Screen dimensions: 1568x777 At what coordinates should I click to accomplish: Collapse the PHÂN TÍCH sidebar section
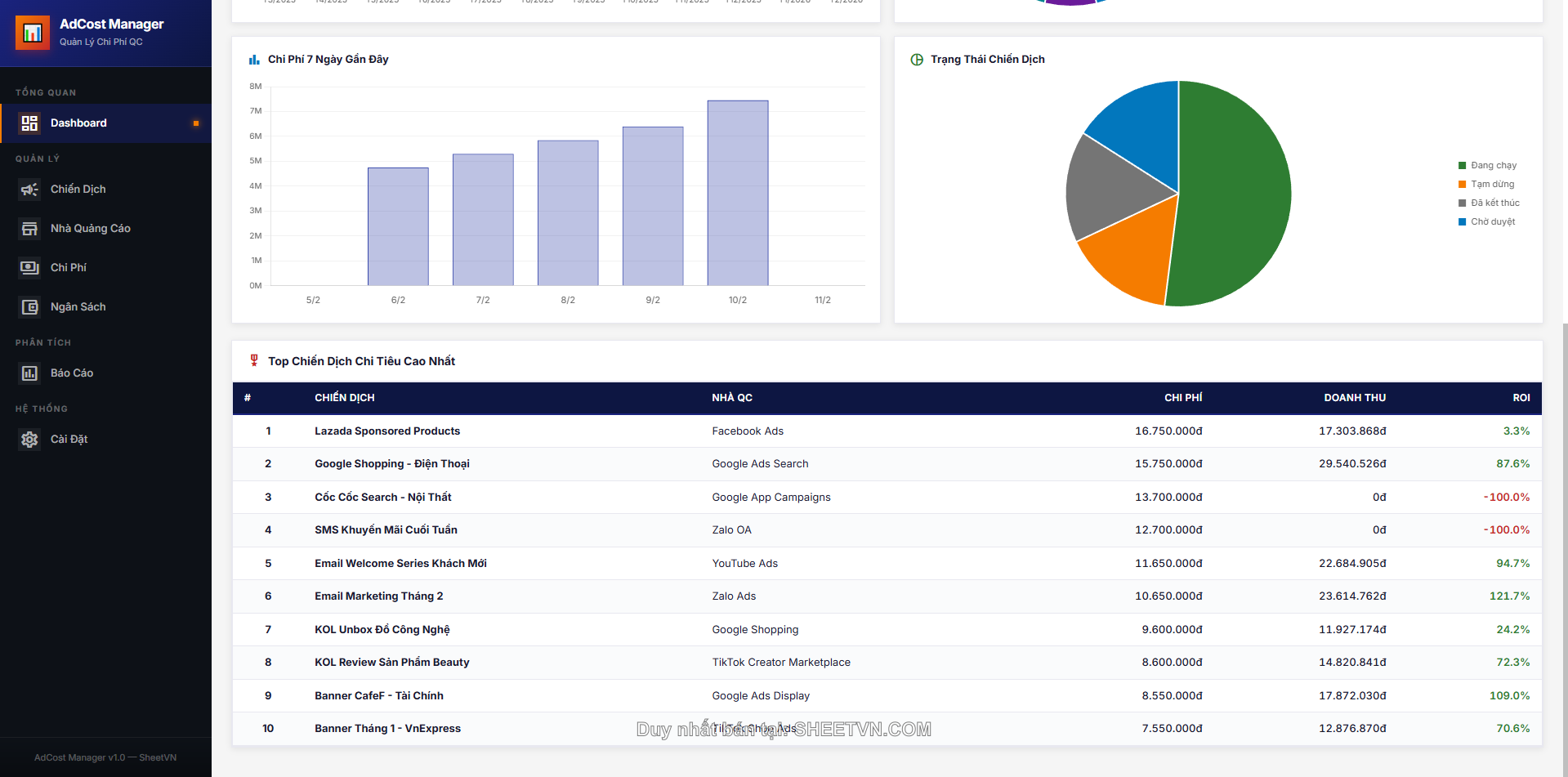pyautogui.click(x=43, y=342)
